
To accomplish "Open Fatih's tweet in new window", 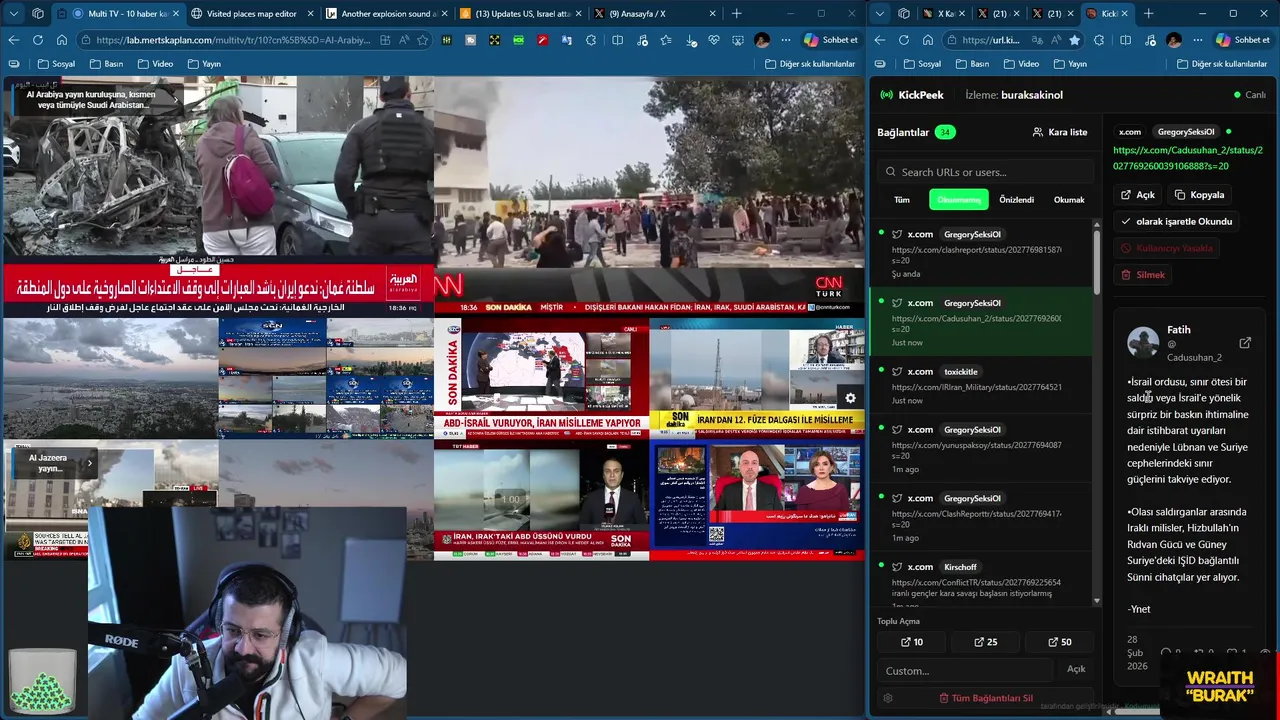I will pos(1245,343).
